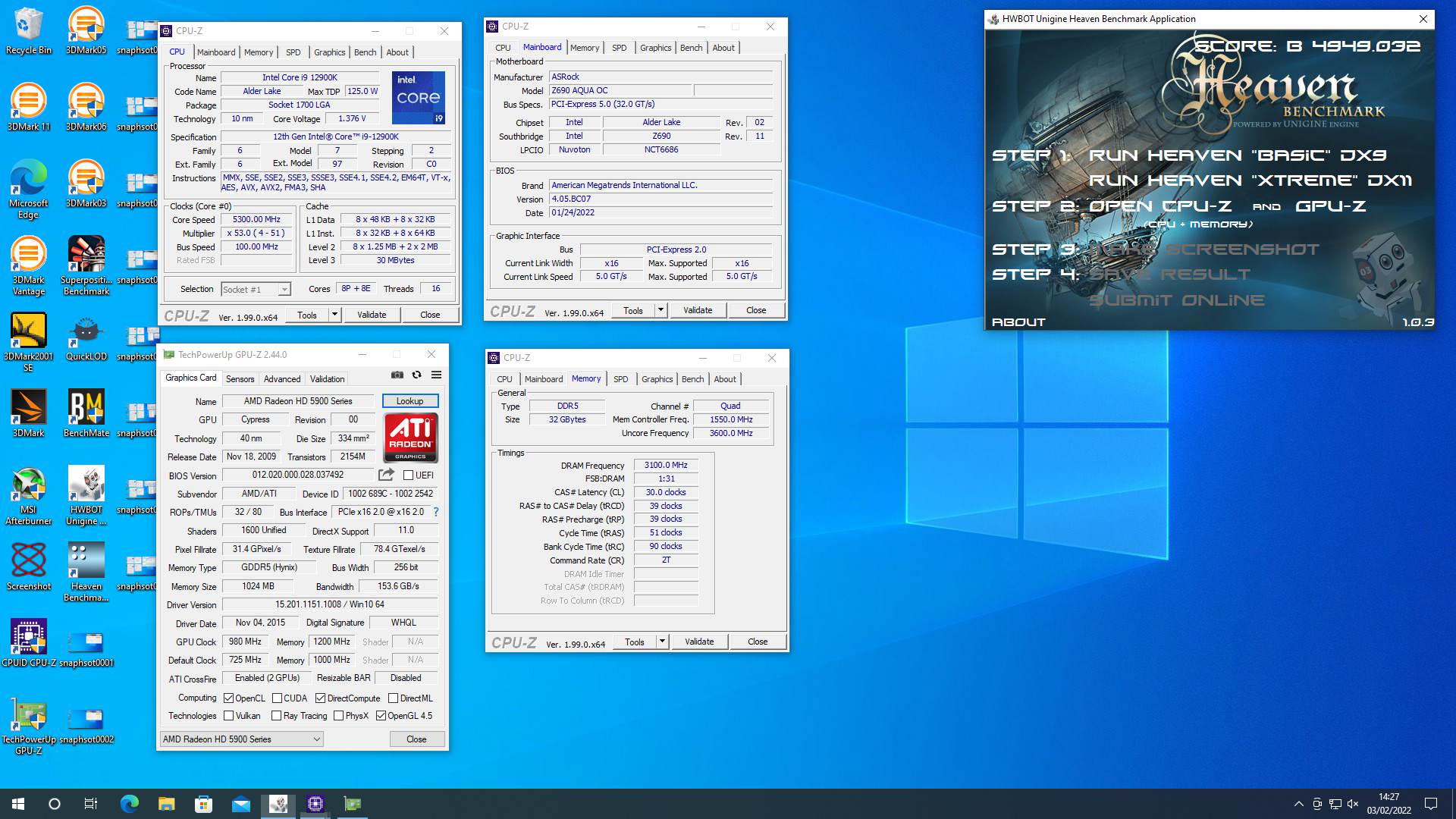The width and height of the screenshot is (1456, 819).
Task: Open Validation tab in GPU-Z
Action: [327, 379]
